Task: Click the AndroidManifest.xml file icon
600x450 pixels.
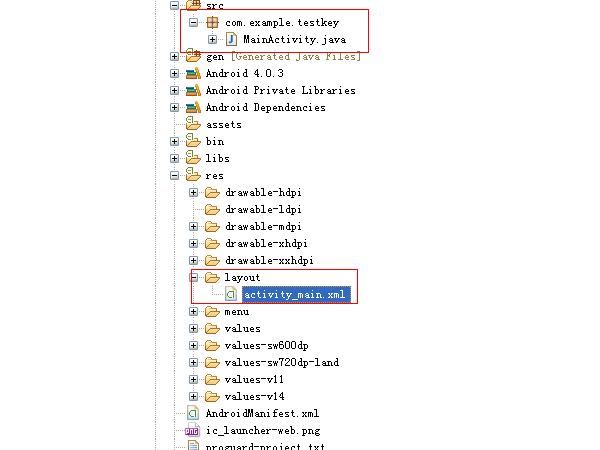Action: (x=194, y=413)
